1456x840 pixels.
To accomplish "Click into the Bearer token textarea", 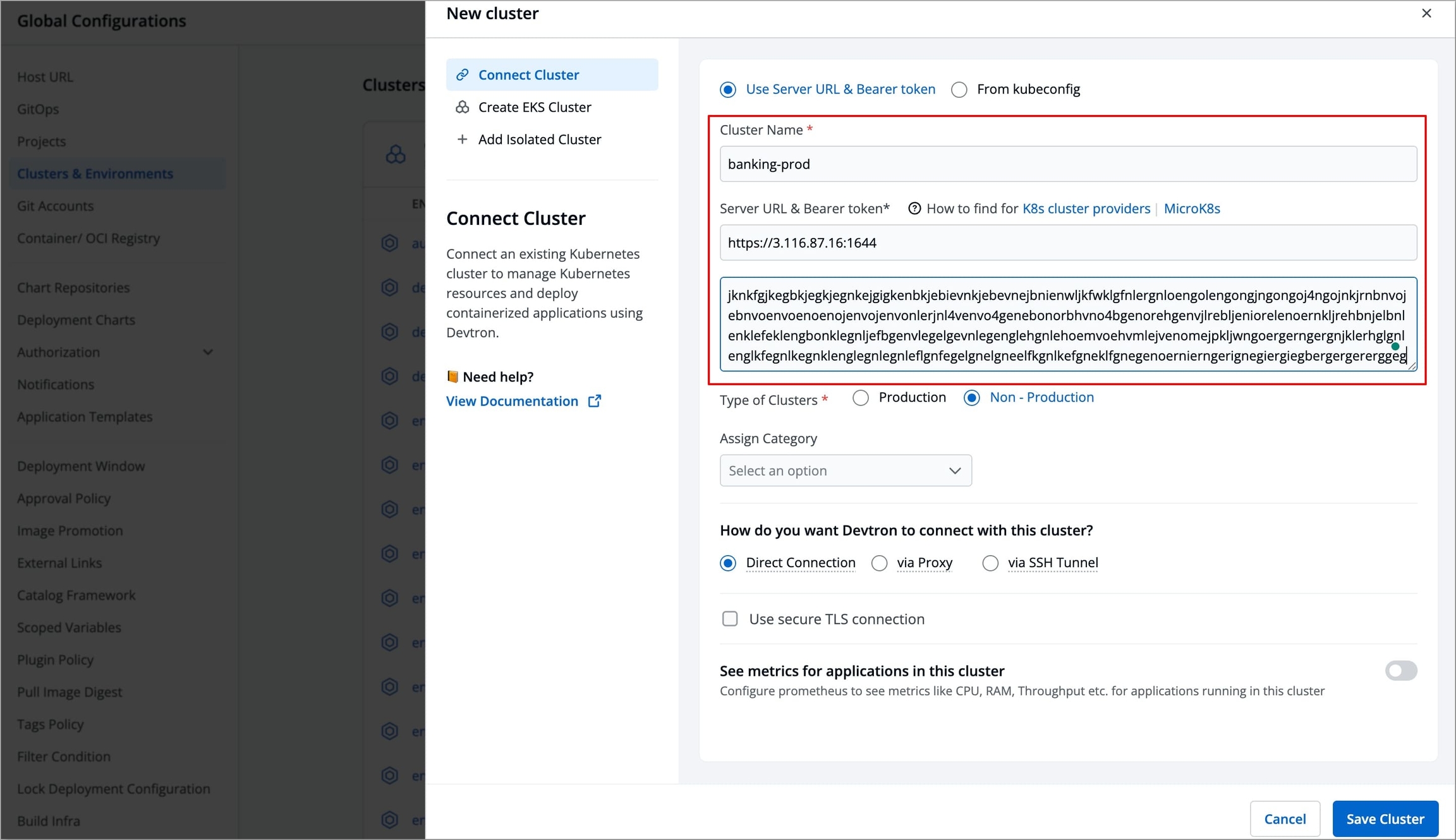I will 1068,324.
